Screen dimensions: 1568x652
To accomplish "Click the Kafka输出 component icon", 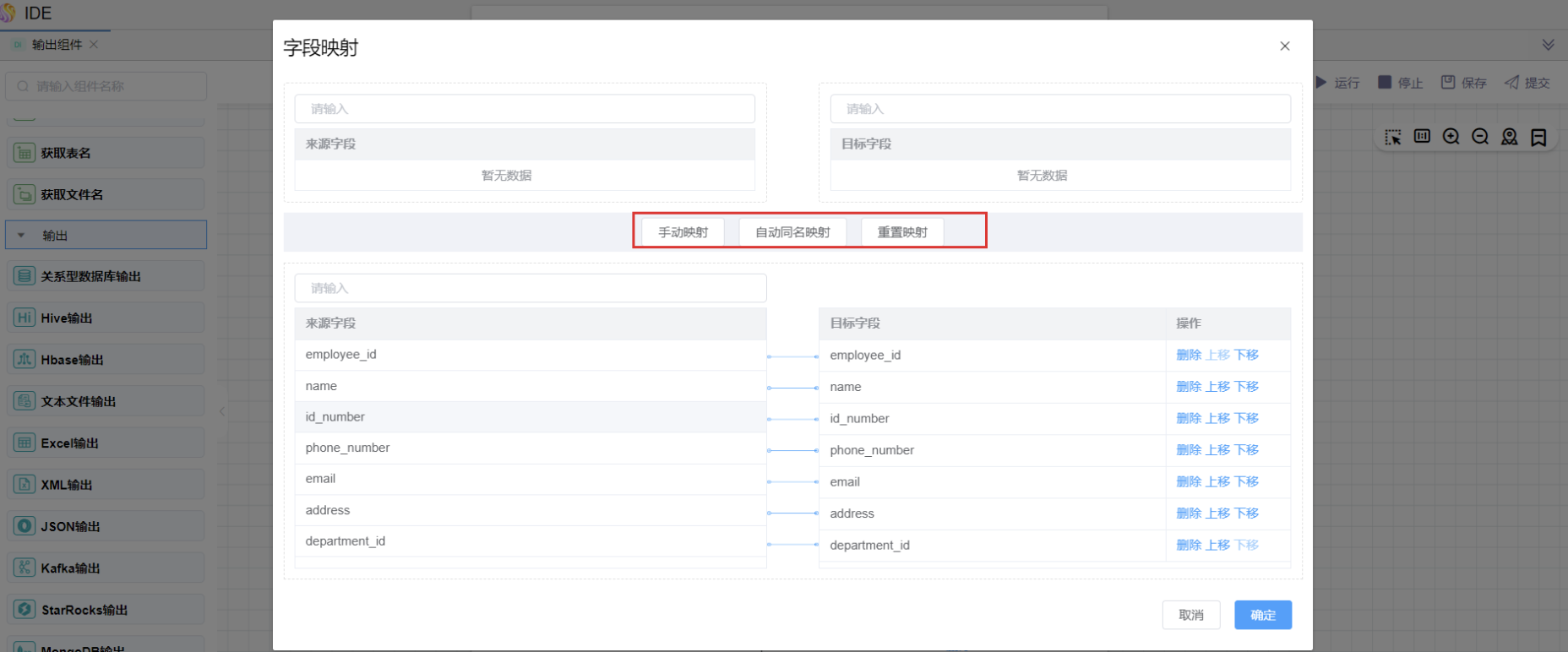I will click(x=24, y=568).
